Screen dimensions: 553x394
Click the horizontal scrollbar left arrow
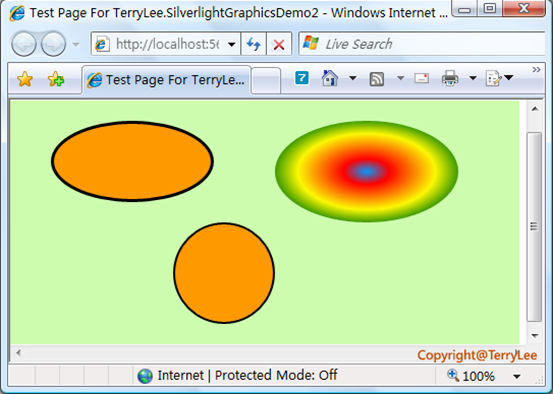[18, 352]
